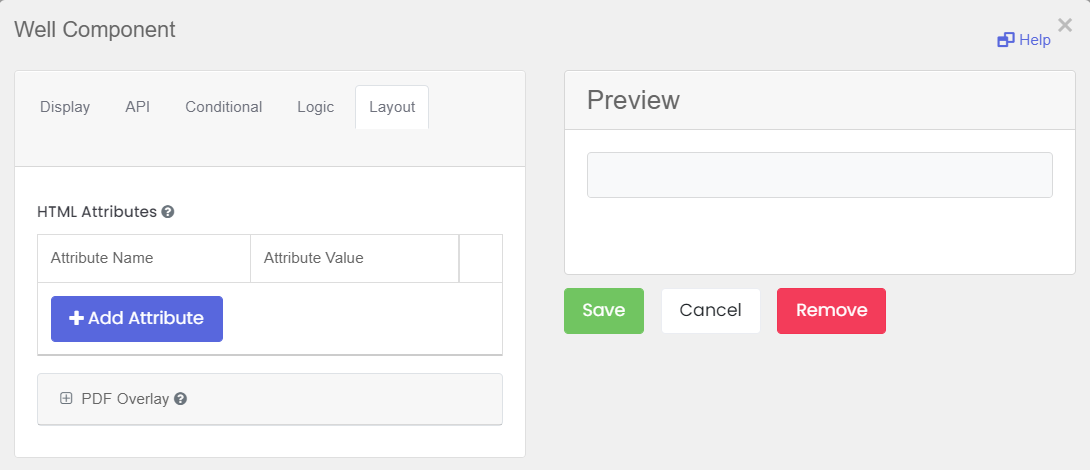1090x470 pixels.
Task: Expand the PDF Overlay panel header
Action: tap(270, 399)
